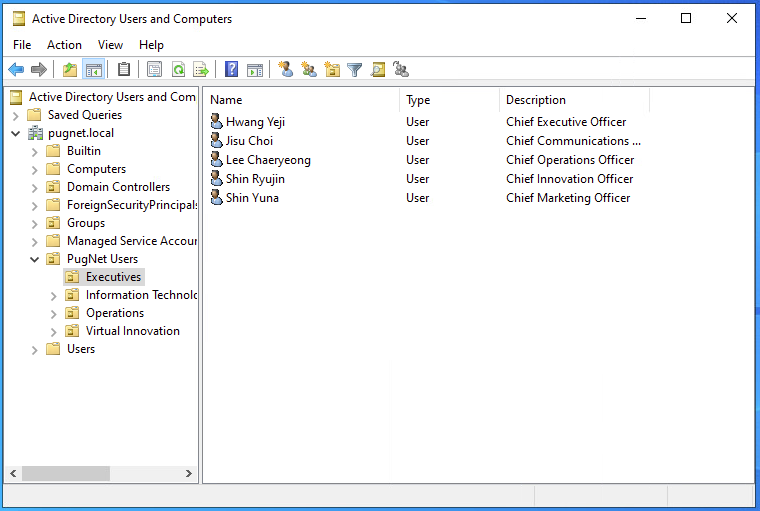Sort list by Description column header
Screen dimensions: 760x511
574,100
